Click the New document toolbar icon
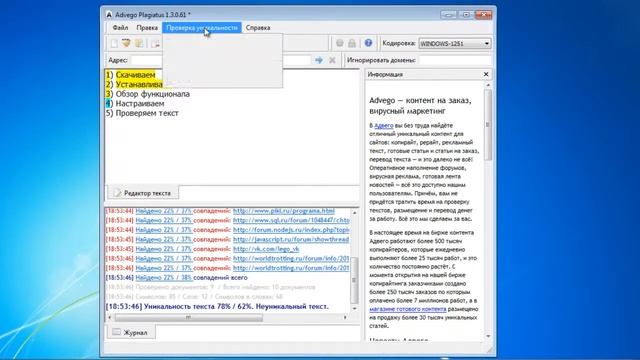640x360 pixels. [x=114, y=43]
